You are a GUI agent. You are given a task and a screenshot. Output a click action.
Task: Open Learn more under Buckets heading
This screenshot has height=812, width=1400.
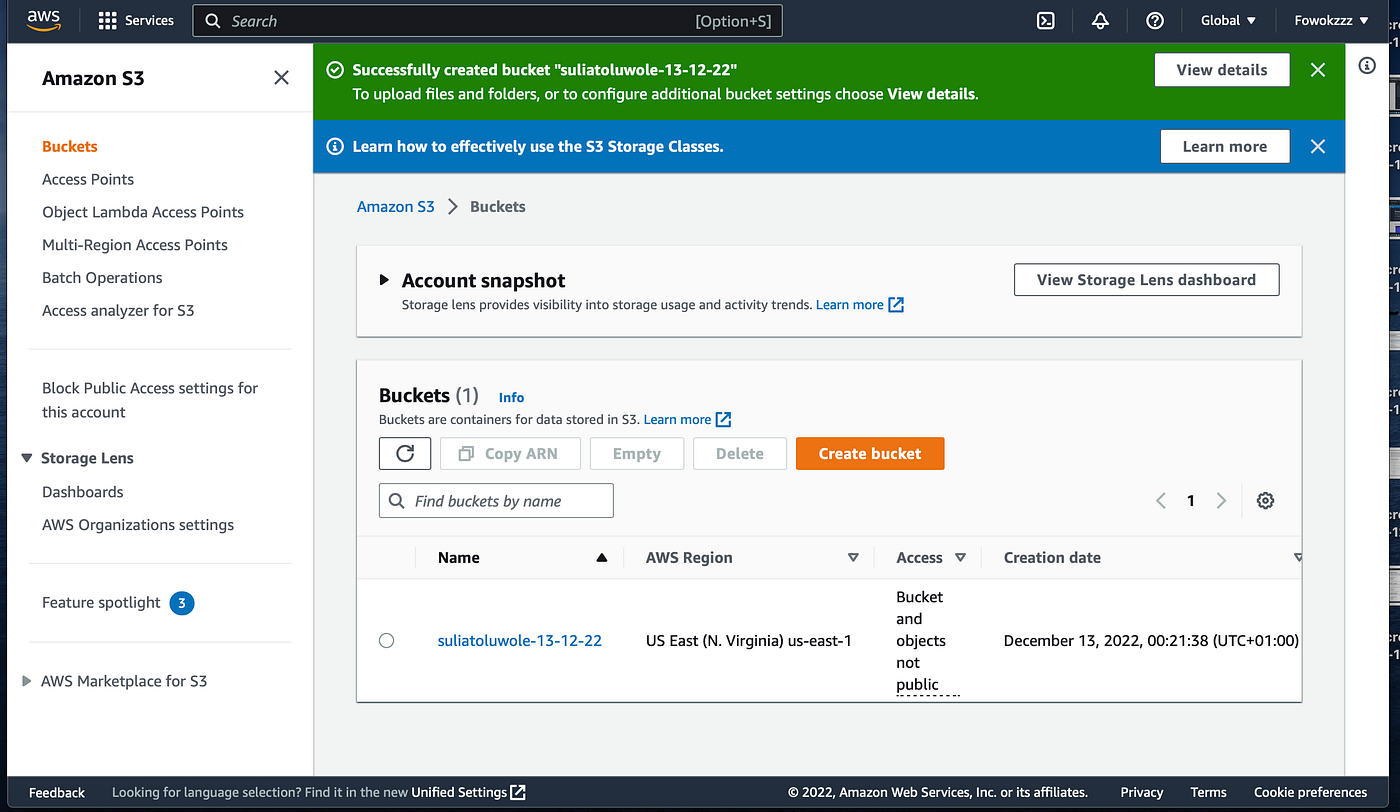677,420
